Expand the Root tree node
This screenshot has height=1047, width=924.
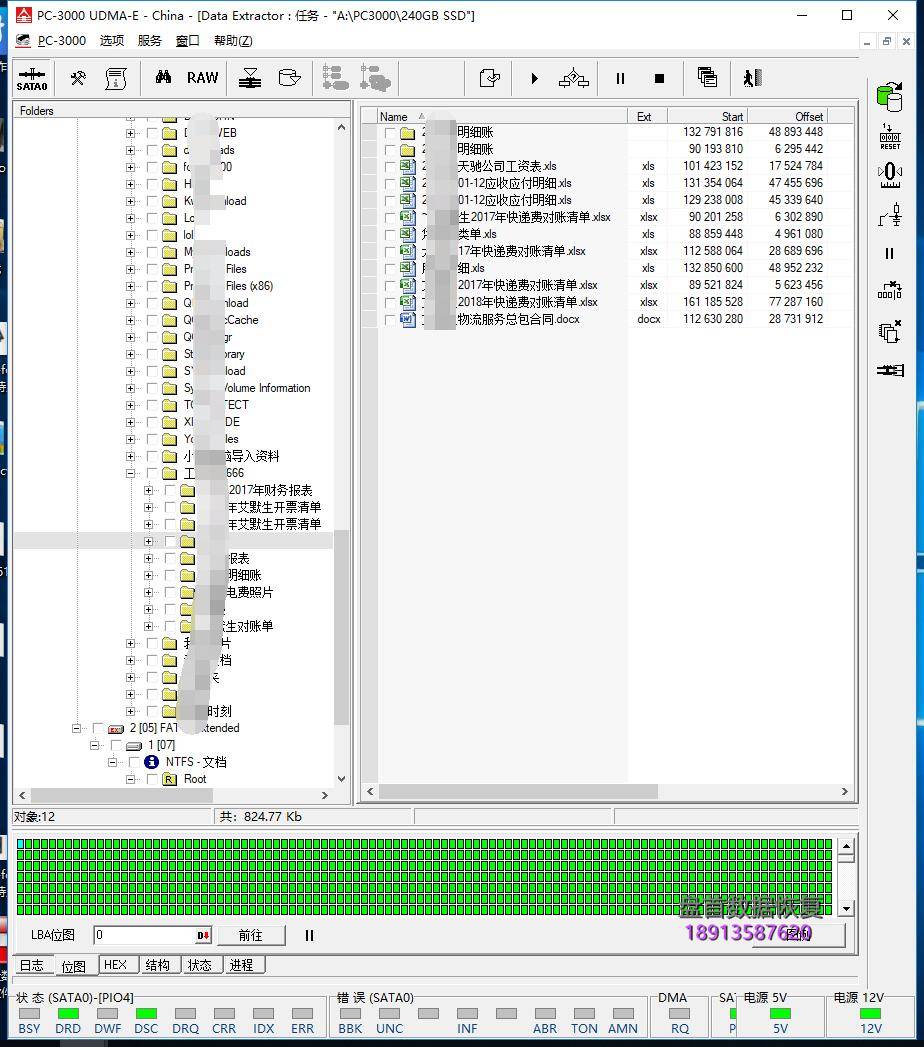tap(130, 779)
